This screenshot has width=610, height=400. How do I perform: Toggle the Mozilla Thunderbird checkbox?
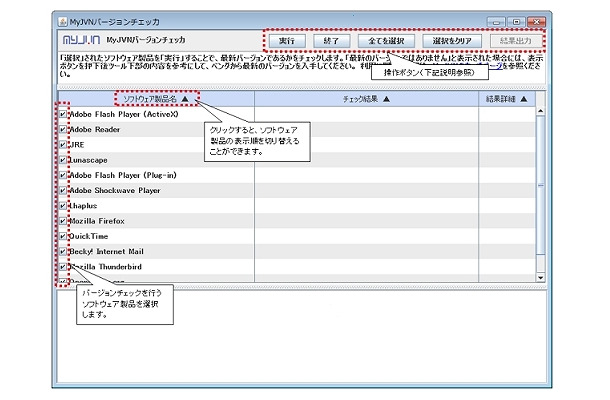(x=63, y=267)
